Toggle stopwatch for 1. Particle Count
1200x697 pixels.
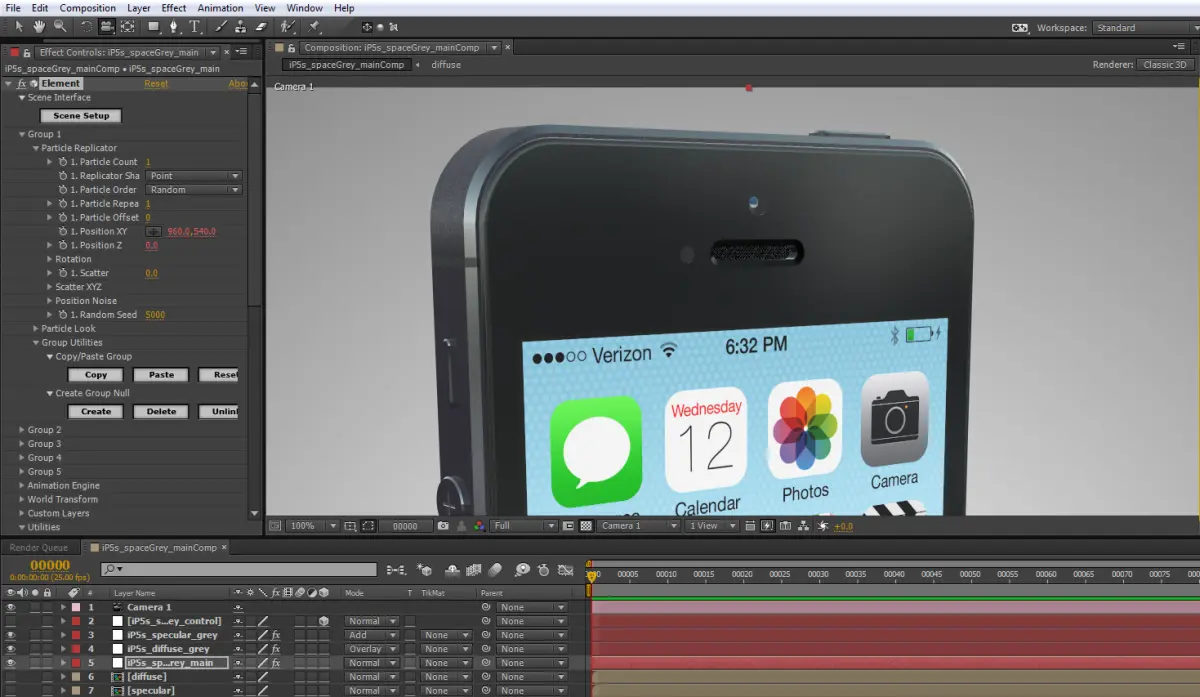coord(62,162)
